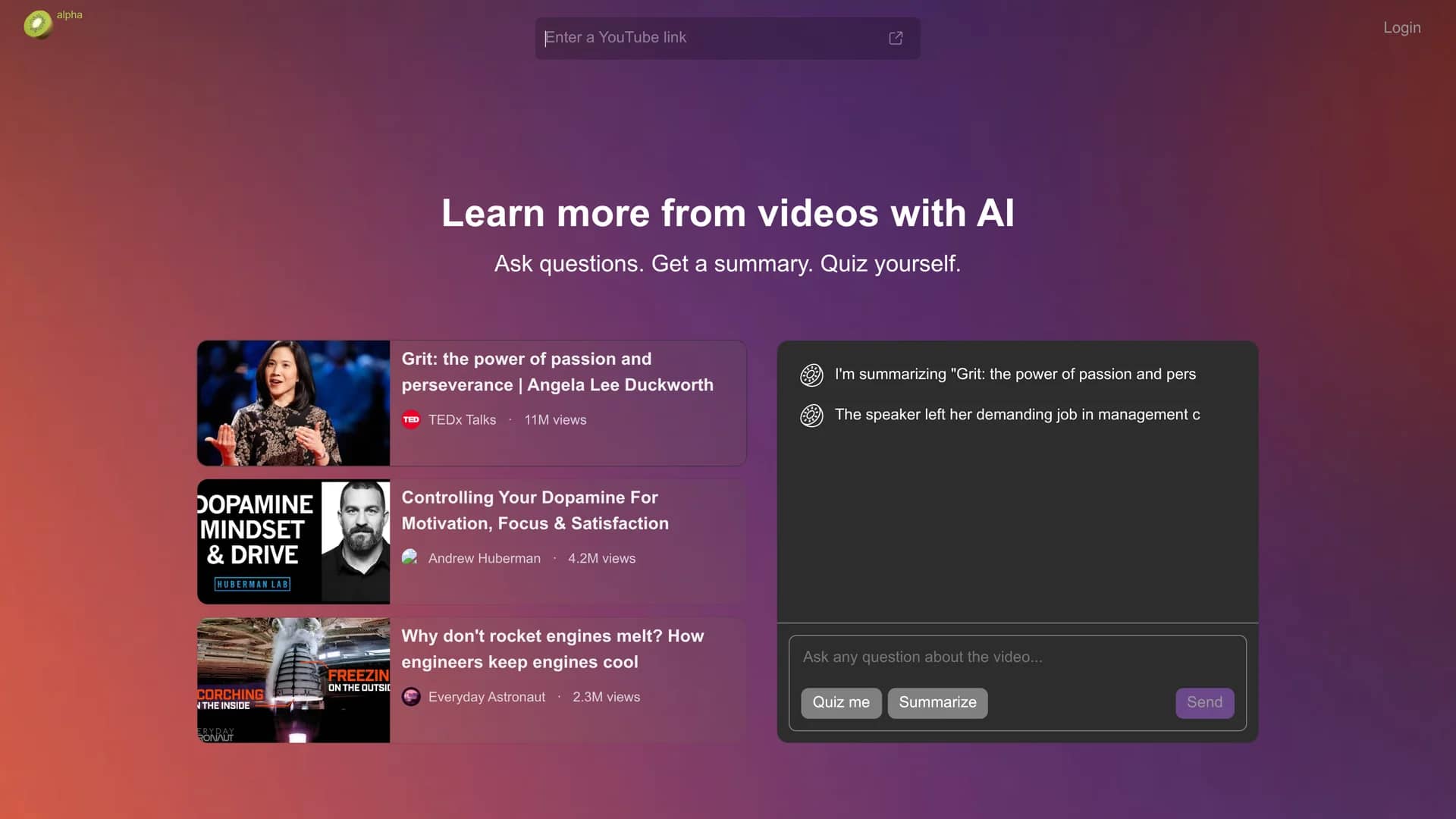This screenshot has height=819, width=1456.
Task: Click the Summarize button
Action: coord(937,703)
